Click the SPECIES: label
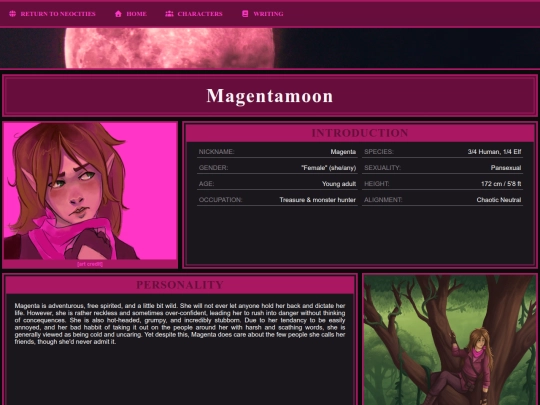This screenshot has width=540, height=405. coord(379,152)
